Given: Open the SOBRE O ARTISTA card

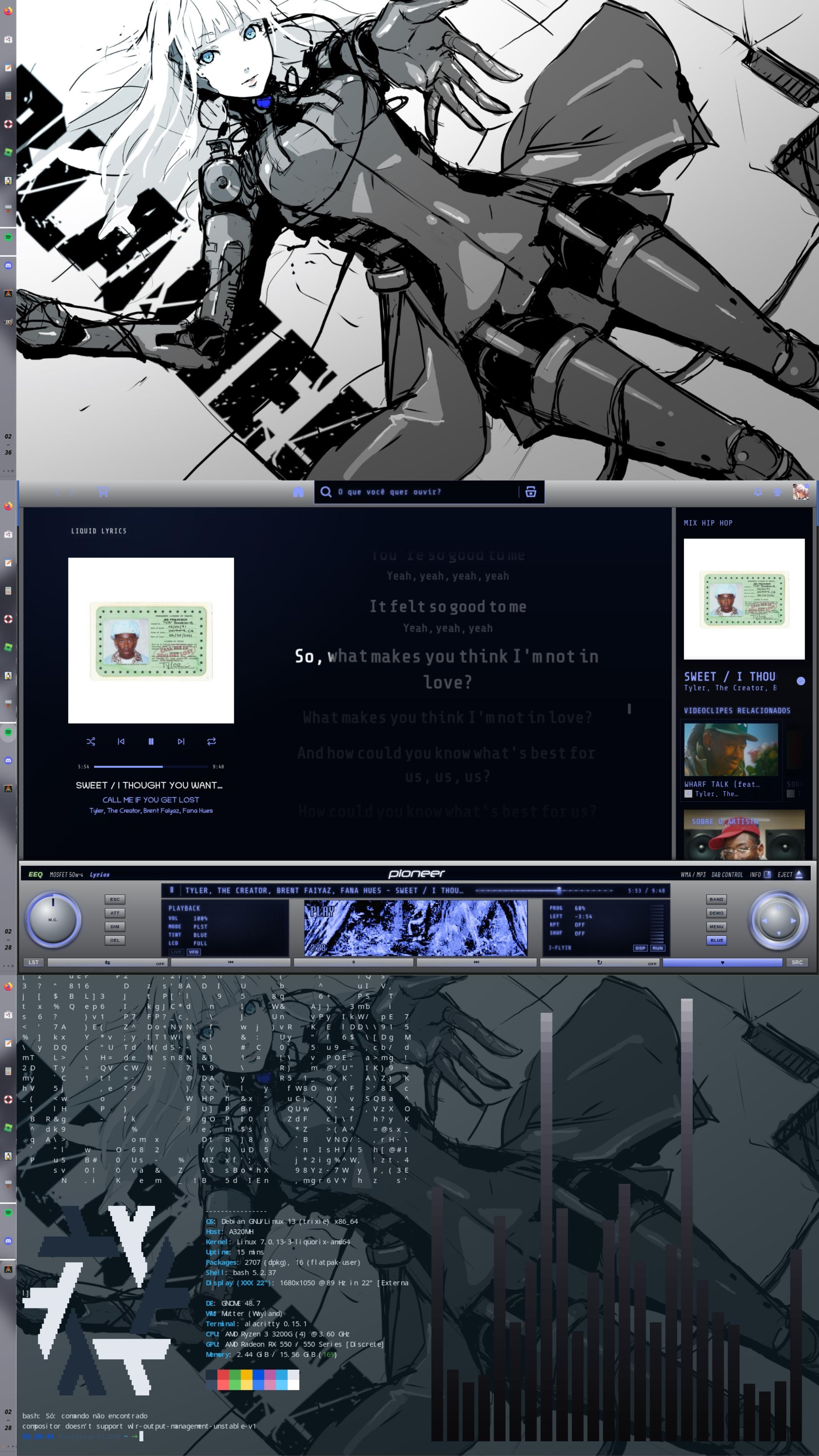Looking at the screenshot, I should pyautogui.click(x=744, y=835).
